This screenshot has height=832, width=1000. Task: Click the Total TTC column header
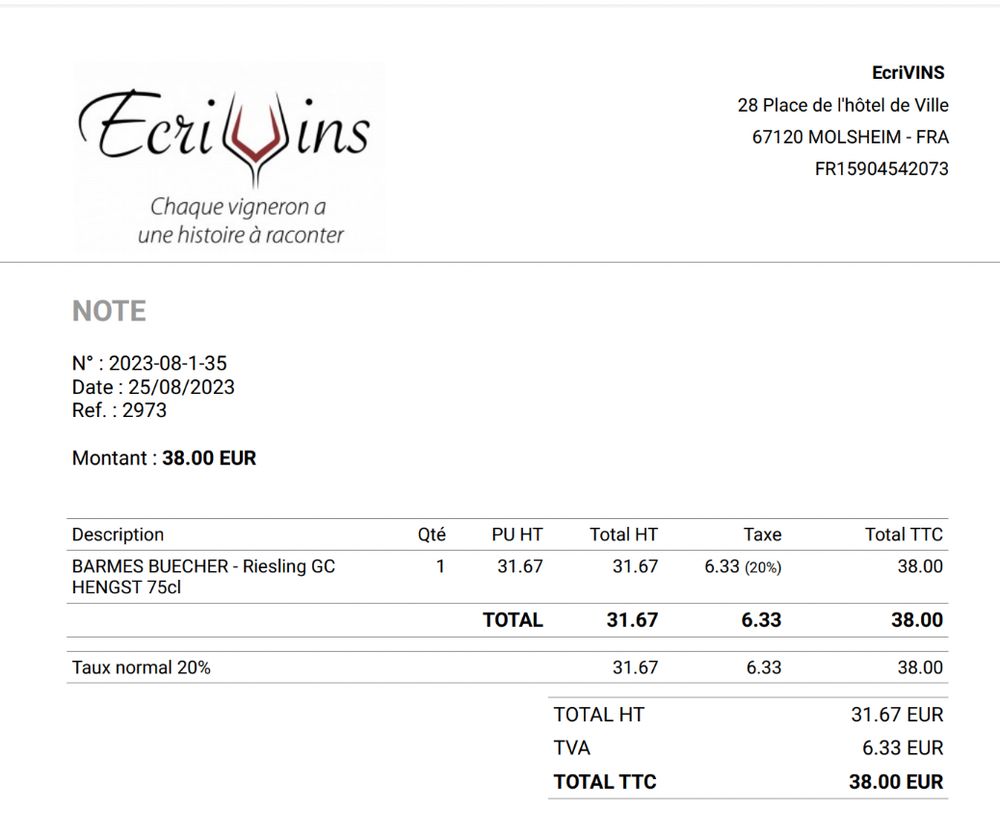click(x=903, y=534)
